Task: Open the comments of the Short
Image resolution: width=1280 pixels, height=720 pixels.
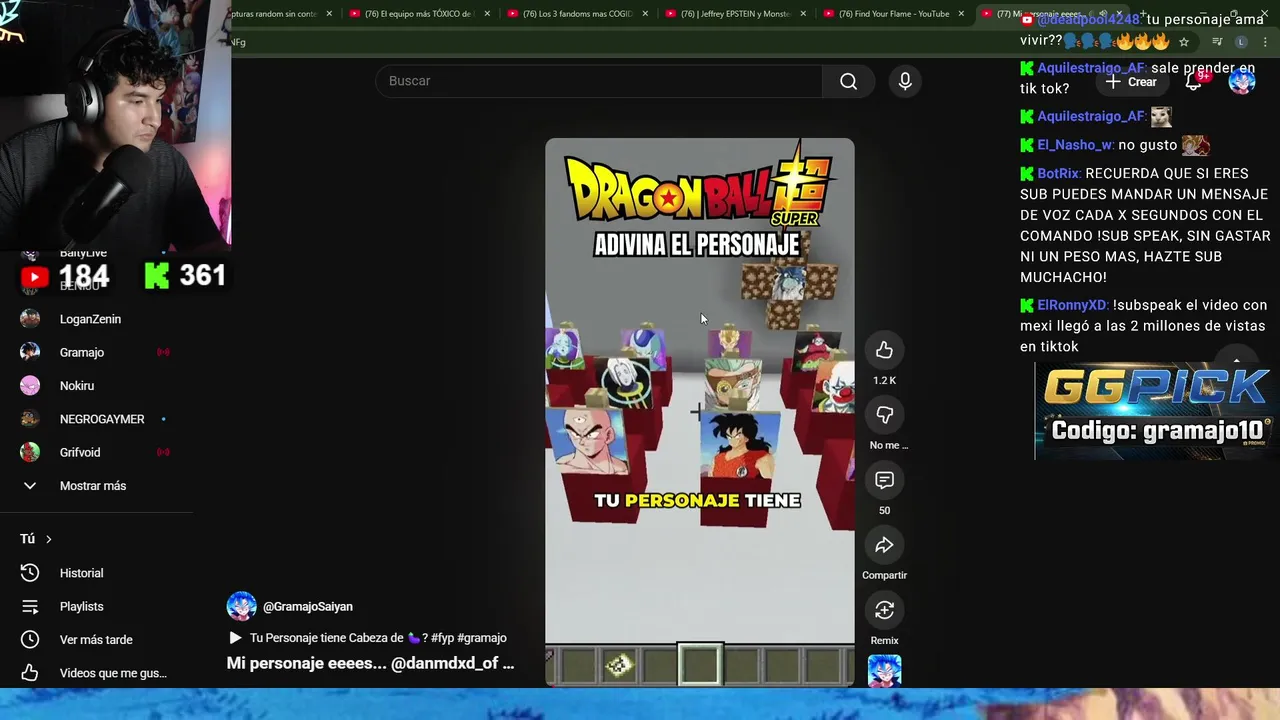Action: pyautogui.click(x=884, y=480)
